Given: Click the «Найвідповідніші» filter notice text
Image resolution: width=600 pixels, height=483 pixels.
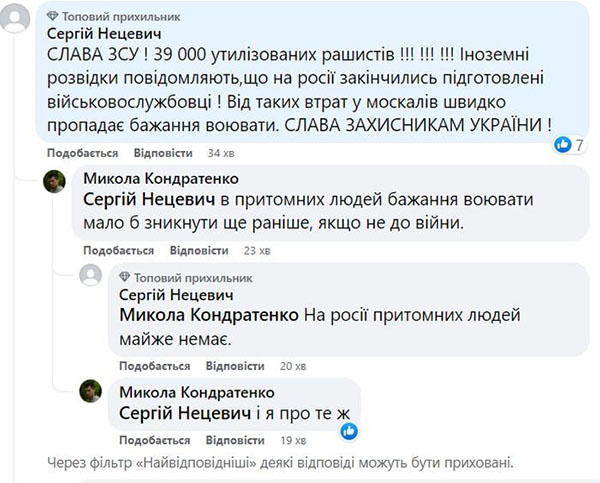Looking at the screenshot, I should [x=281, y=463].
